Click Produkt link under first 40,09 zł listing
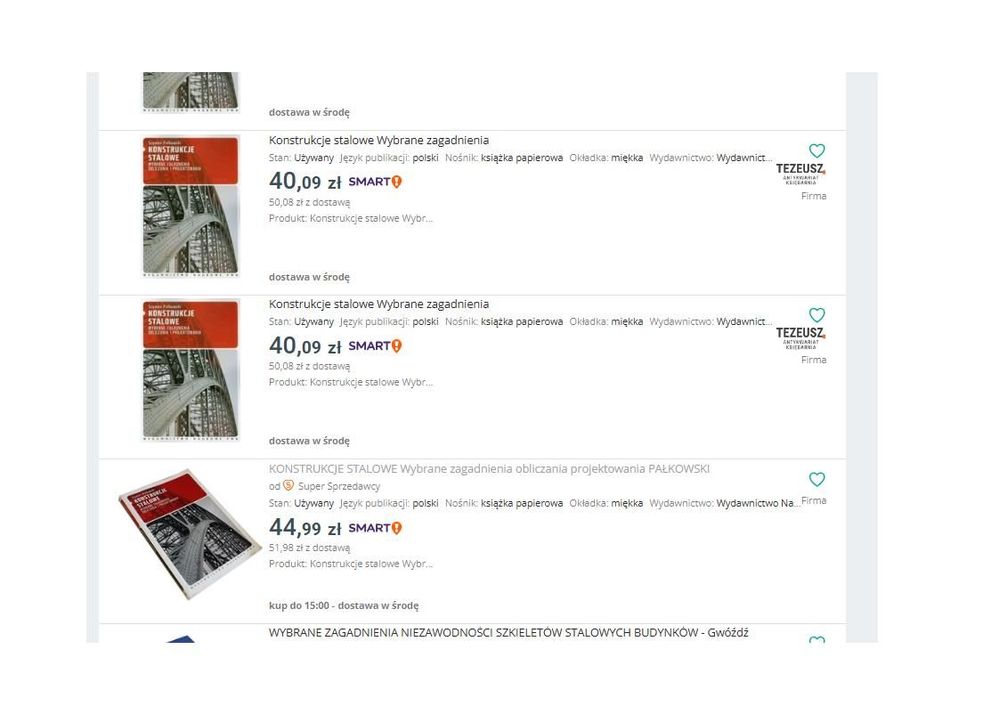This screenshot has height=706, width=999. tap(350, 218)
